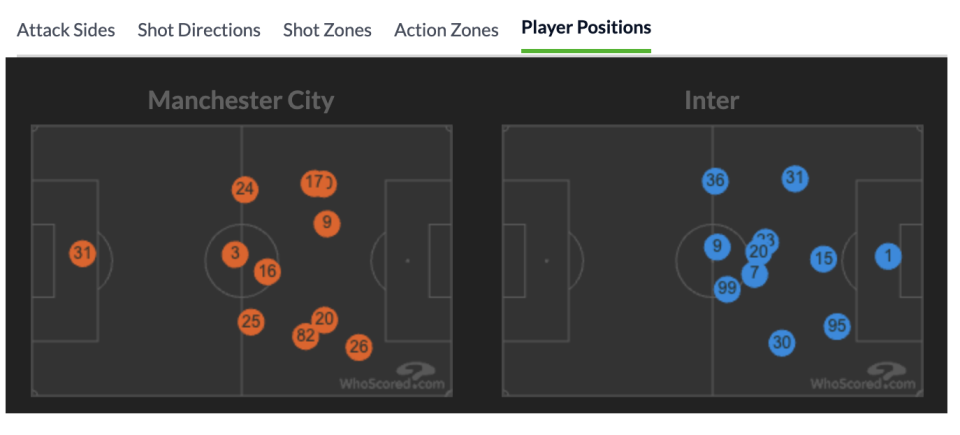960x435 pixels.
Task: Click Inter player marker 31
Action: (x=795, y=179)
